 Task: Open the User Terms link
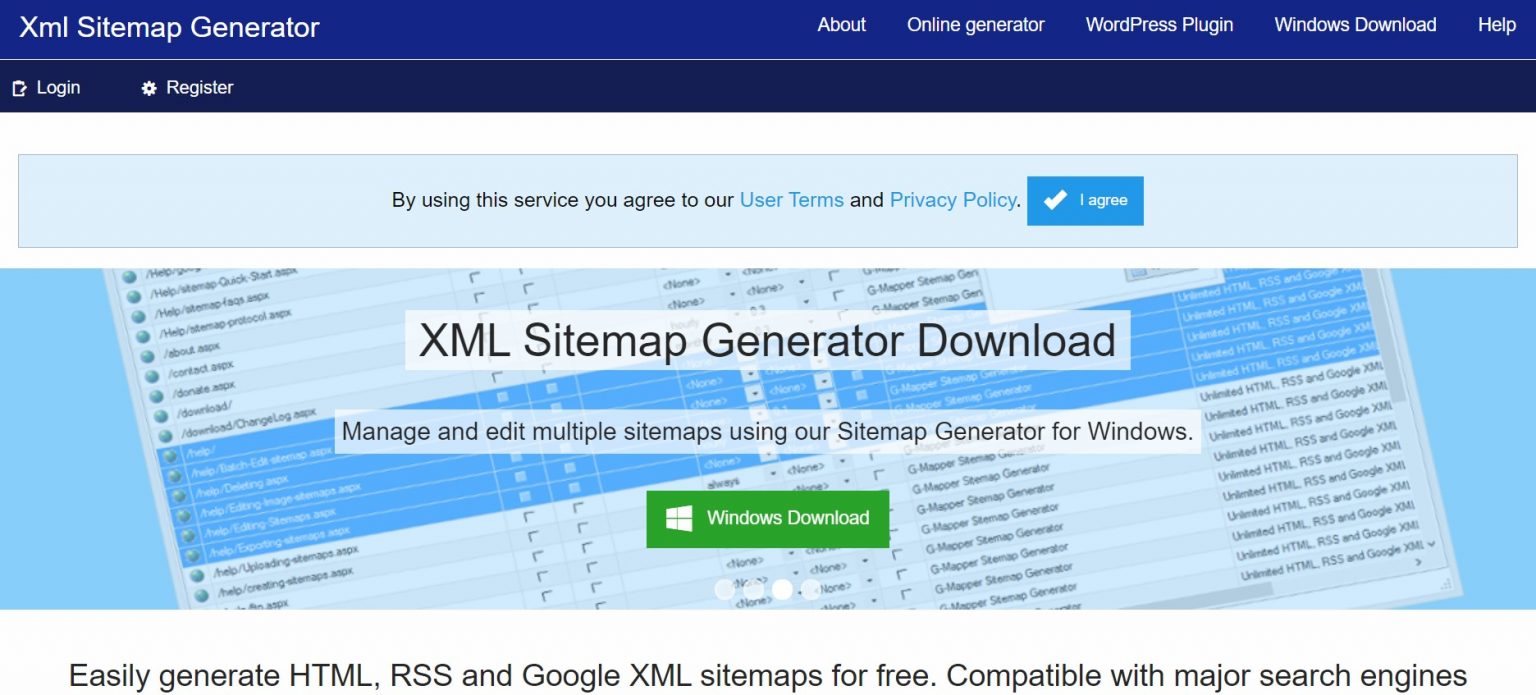(791, 200)
